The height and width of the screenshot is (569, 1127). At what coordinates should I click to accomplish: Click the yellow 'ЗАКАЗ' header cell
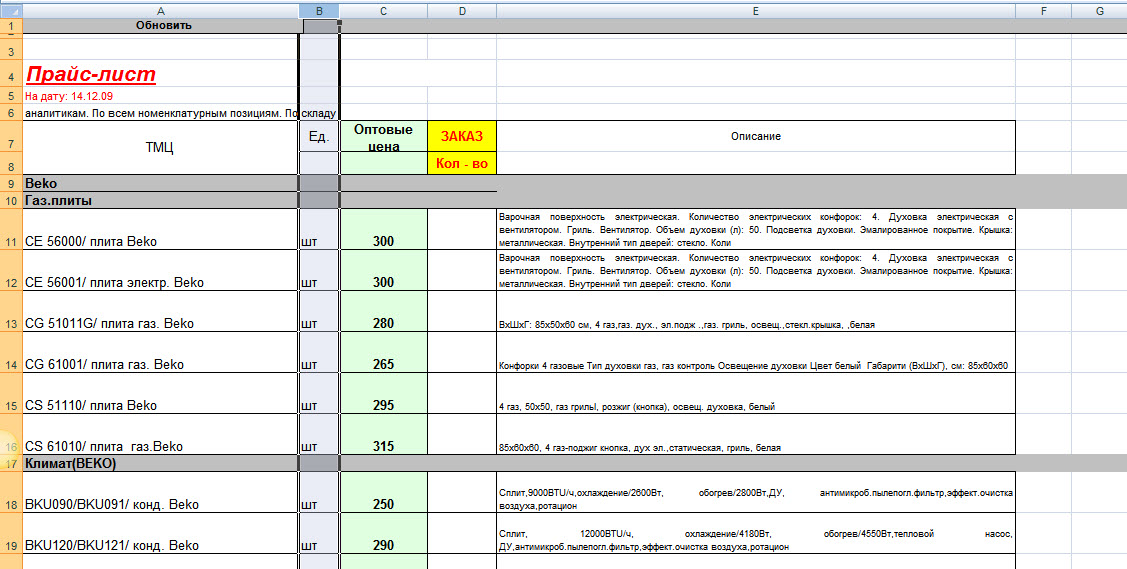[461, 137]
